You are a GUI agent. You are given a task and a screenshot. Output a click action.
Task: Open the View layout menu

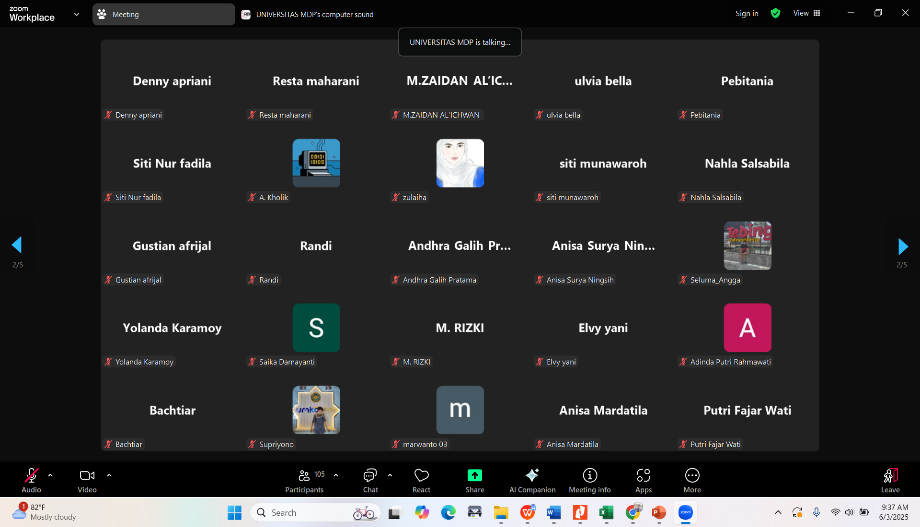(807, 13)
